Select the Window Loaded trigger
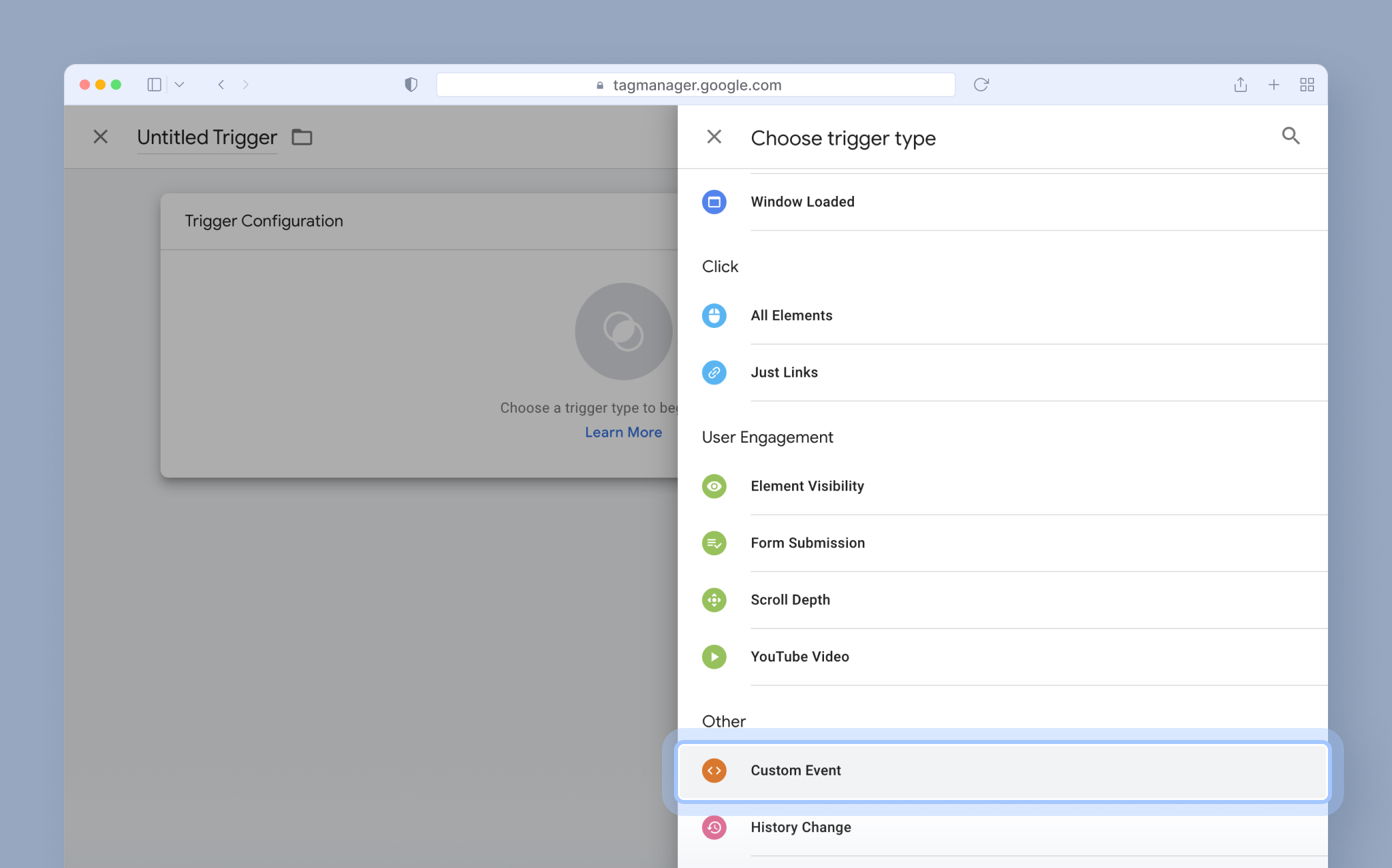 pyautogui.click(x=802, y=201)
